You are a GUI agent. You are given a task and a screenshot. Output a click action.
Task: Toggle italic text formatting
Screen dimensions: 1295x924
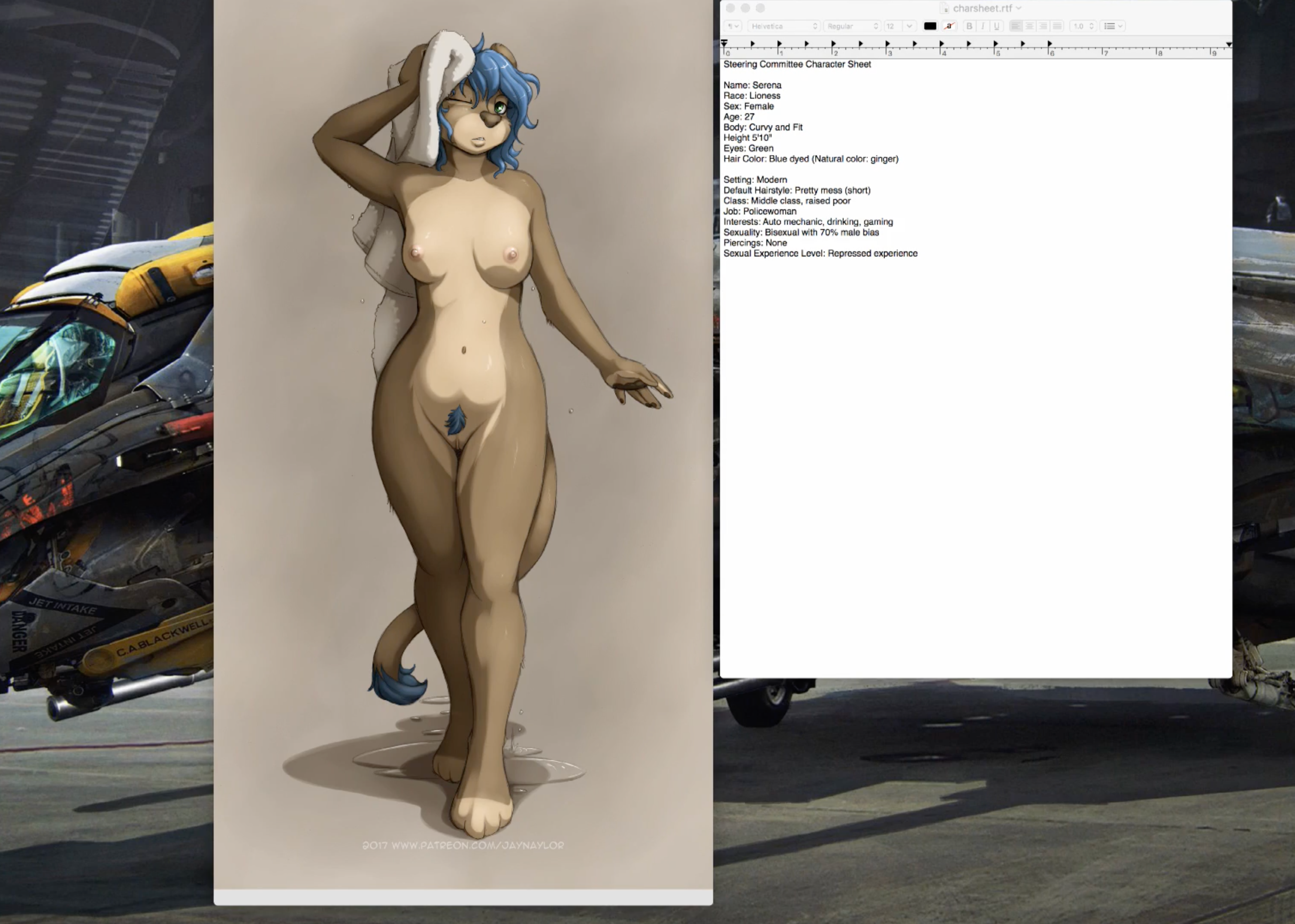tap(983, 26)
